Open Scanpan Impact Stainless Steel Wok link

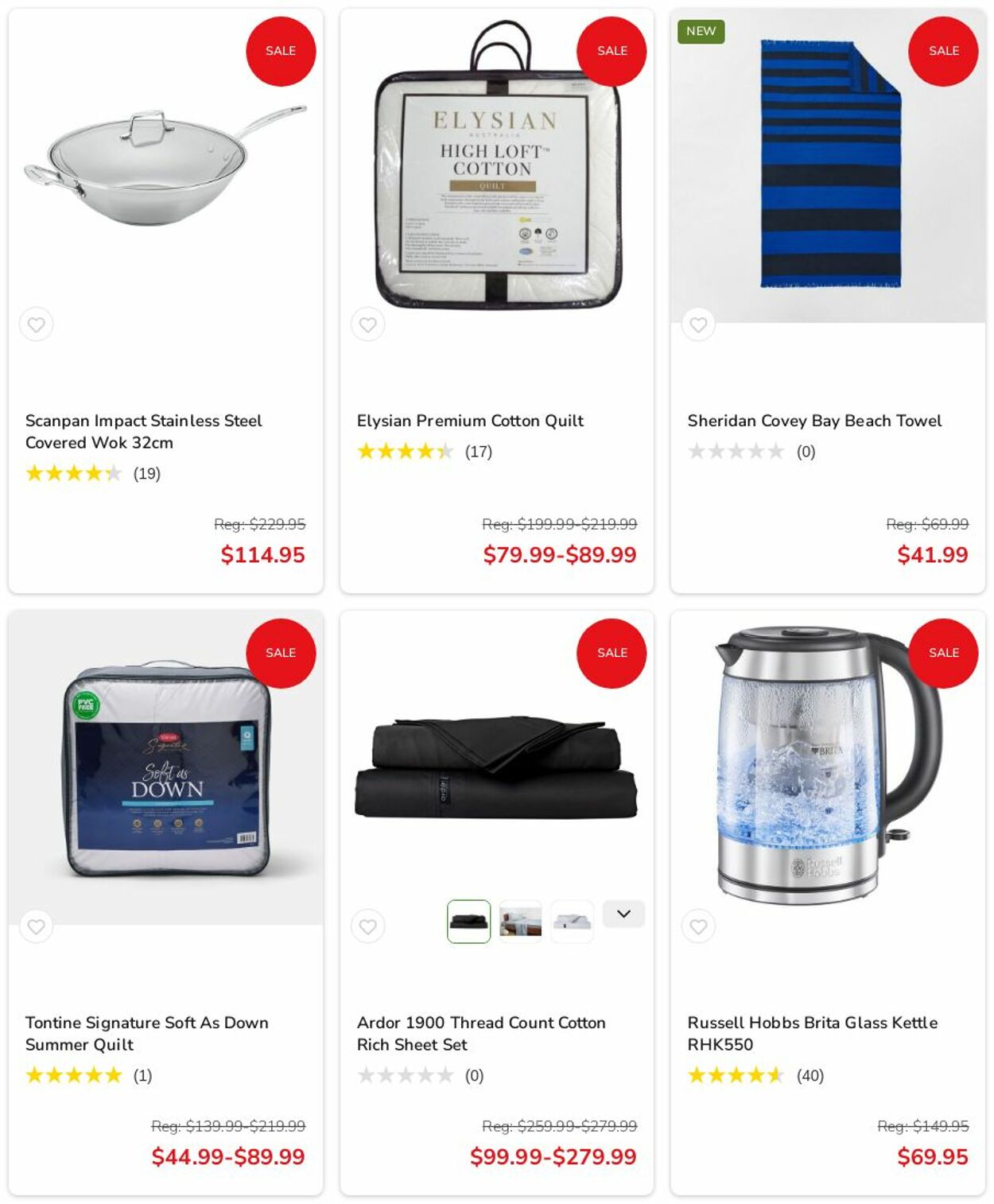coord(143,432)
